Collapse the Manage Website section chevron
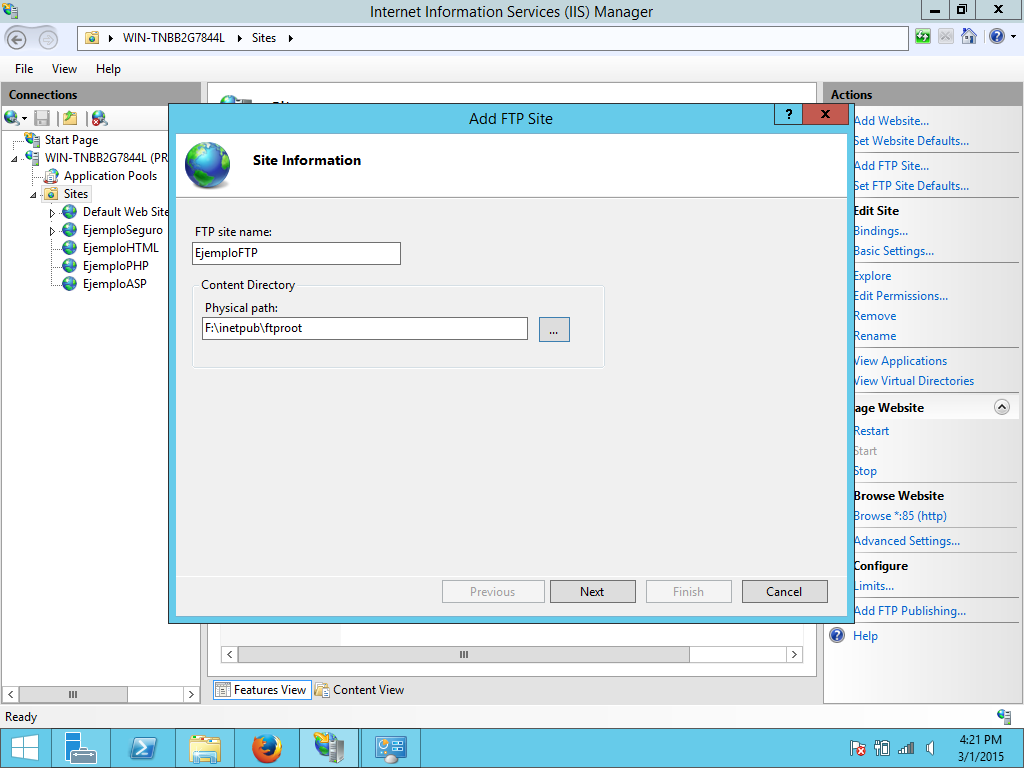This screenshot has width=1024, height=768. (1003, 407)
